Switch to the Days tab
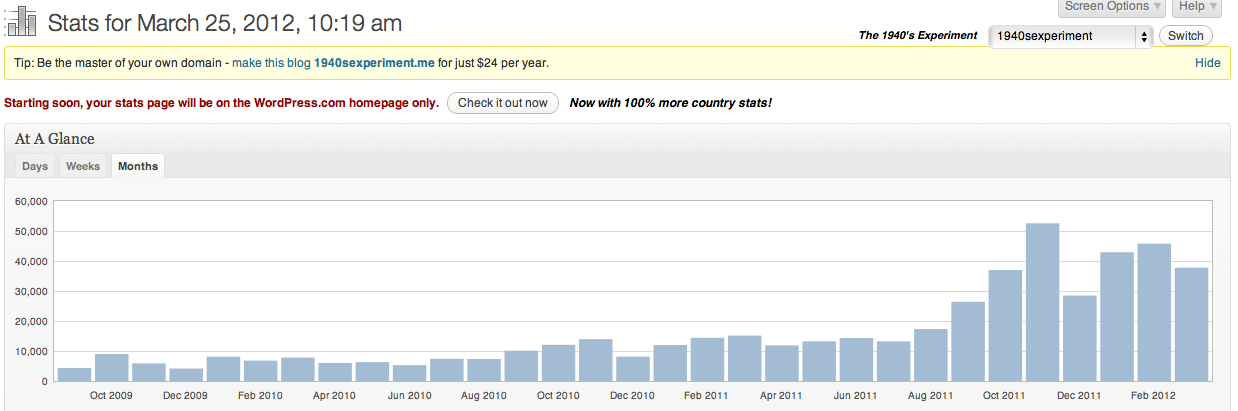 pos(35,166)
